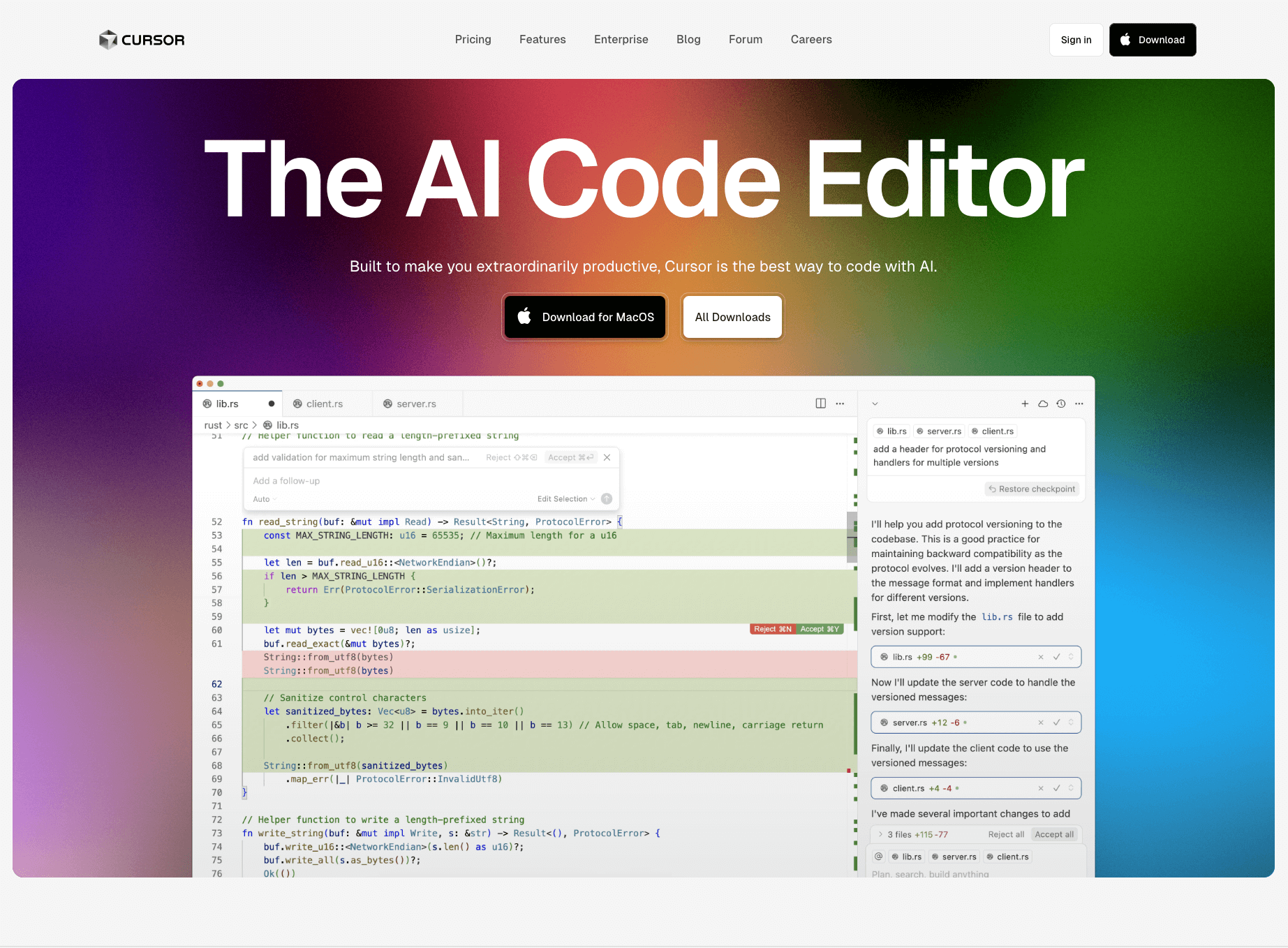Click lib.rs inline code link in chat
The height and width of the screenshot is (948, 1288).
coord(997,617)
